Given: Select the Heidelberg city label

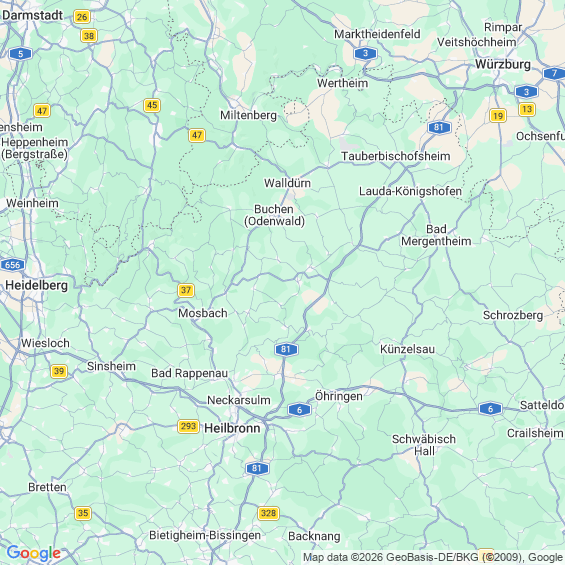Looking at the screenshot, I should click(36, 285).
